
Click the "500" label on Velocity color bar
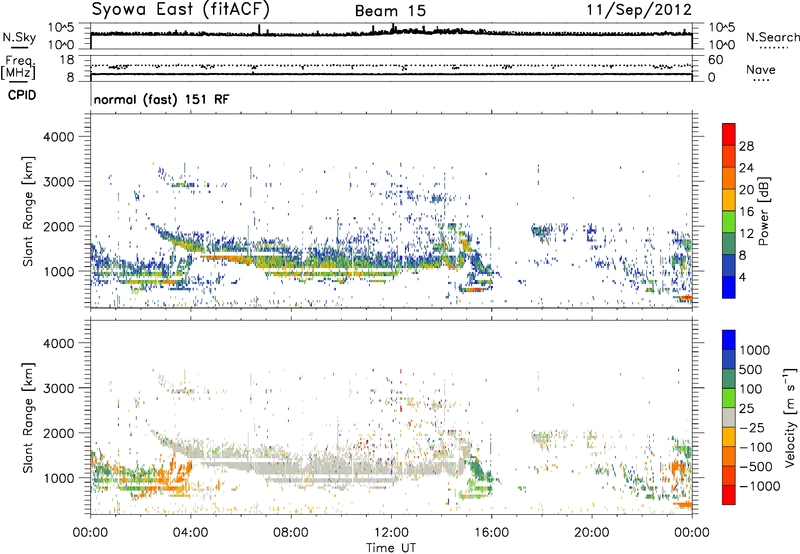click(x=750, y=370)
